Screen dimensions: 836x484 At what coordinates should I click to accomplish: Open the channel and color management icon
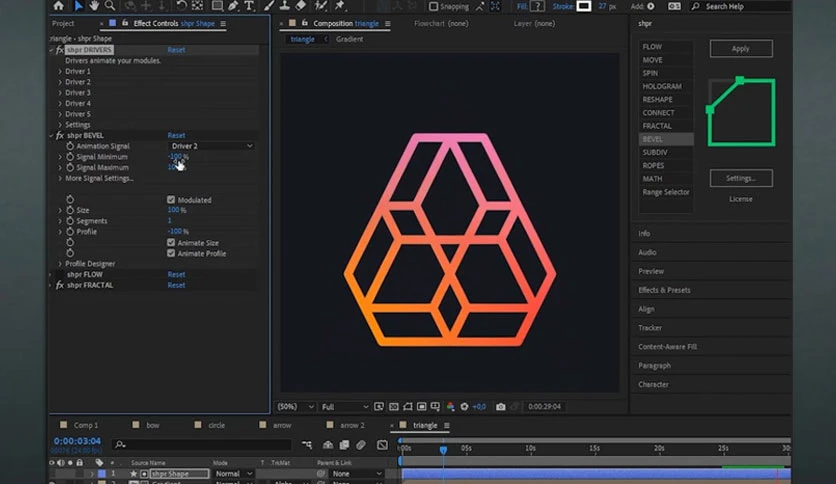[x=451, y=407]
